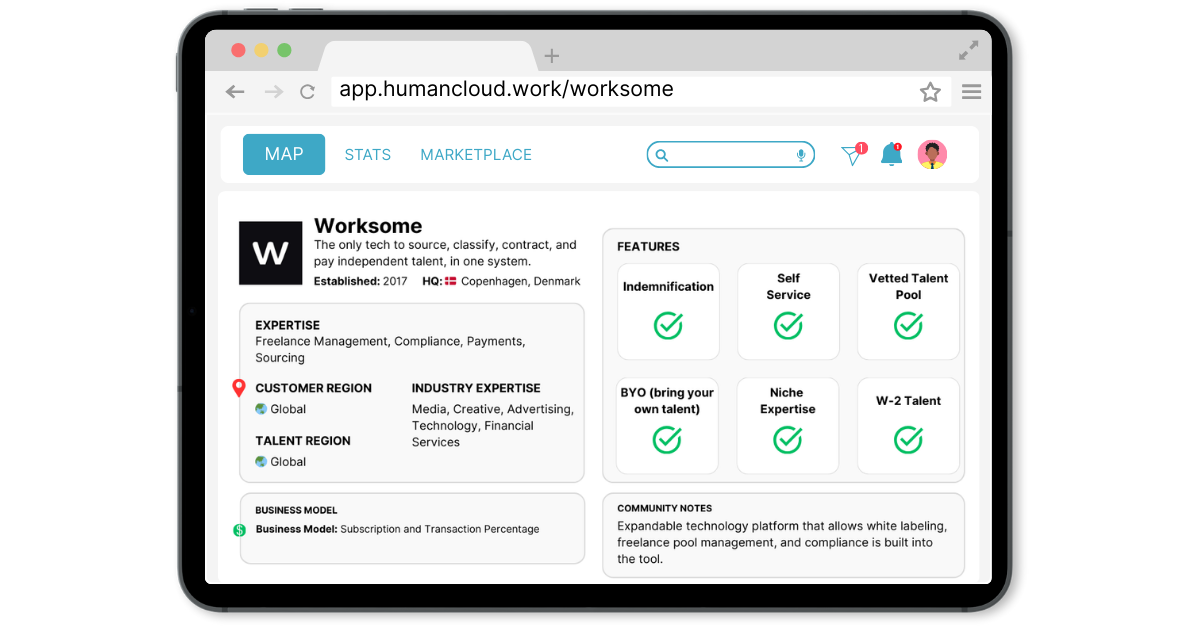The image size is (1200, 627).
Task: Click the FEATURES heading
Action: pyautogui.click(x=648, y=247)
